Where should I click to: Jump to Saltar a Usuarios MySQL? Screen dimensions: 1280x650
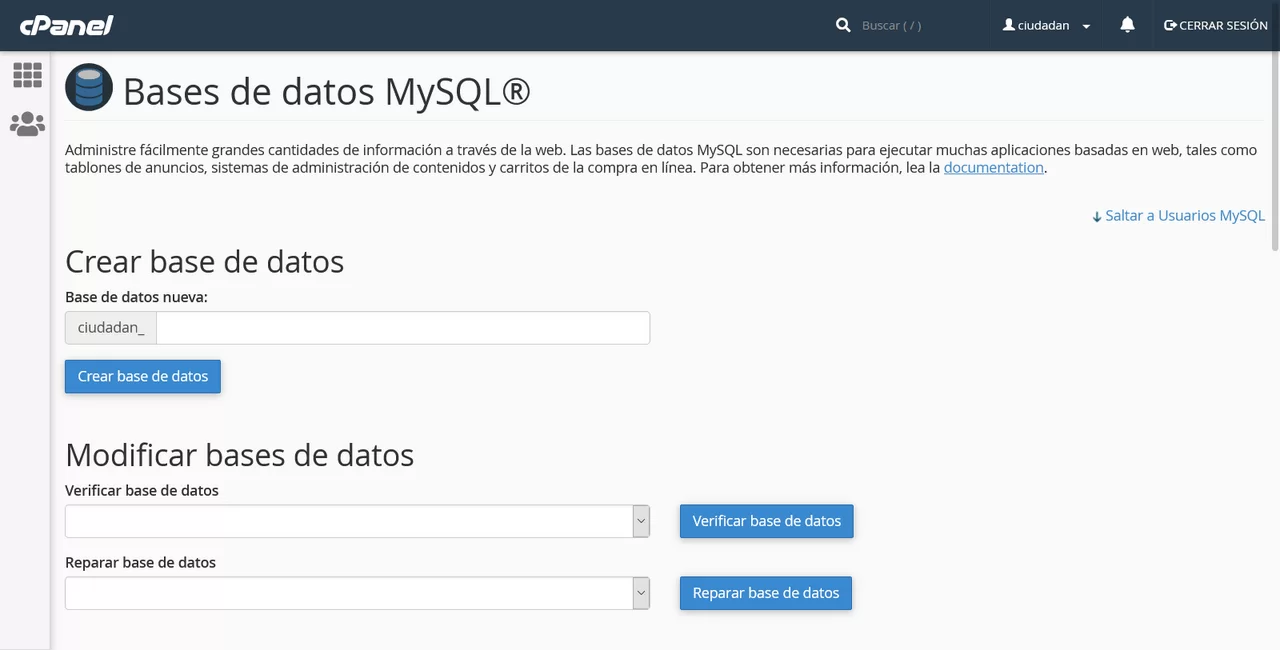tap(1178, 215)
